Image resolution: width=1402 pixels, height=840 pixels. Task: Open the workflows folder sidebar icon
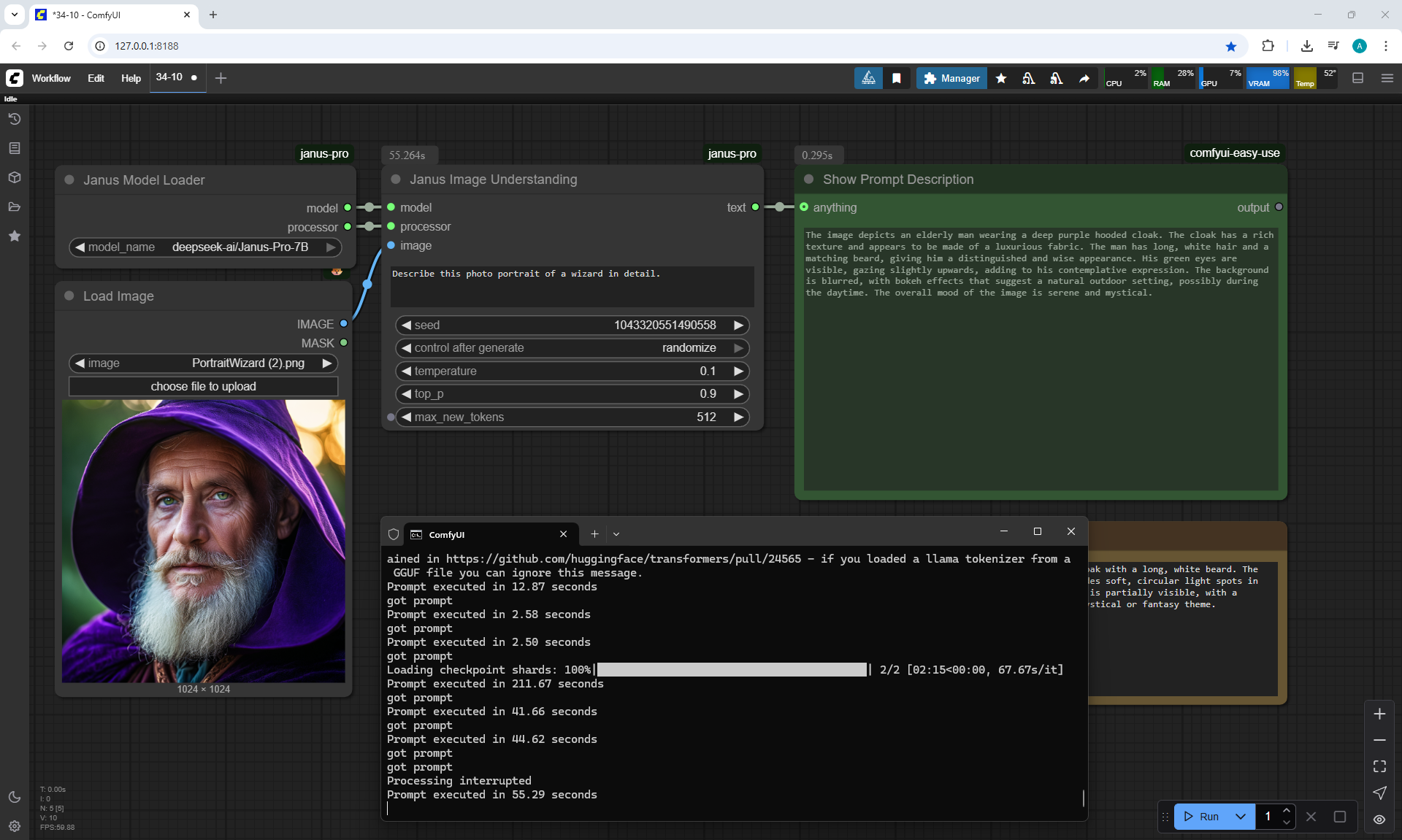click(x=14, y=207)
